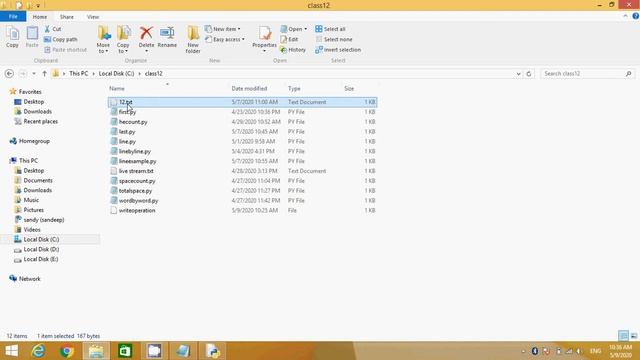Screen dimensions: 640x360
Task: Open the Windows Start button
Action: pyautogui.click(x=11, y=351)
